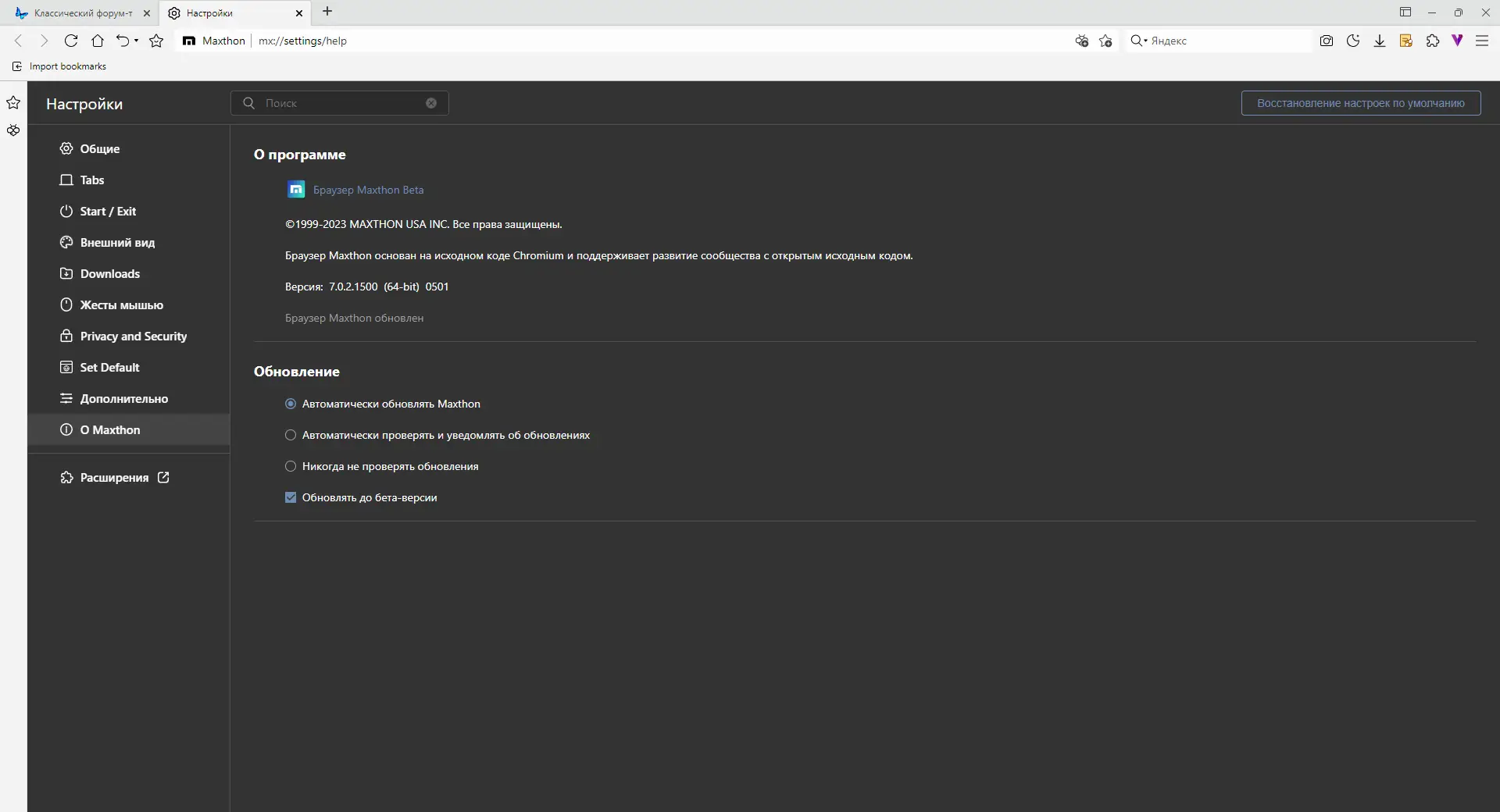Select 'Автоматически обновлять Maxthon' radio option
This screenshot has width=1500, height=812.
tap(291, 404)
